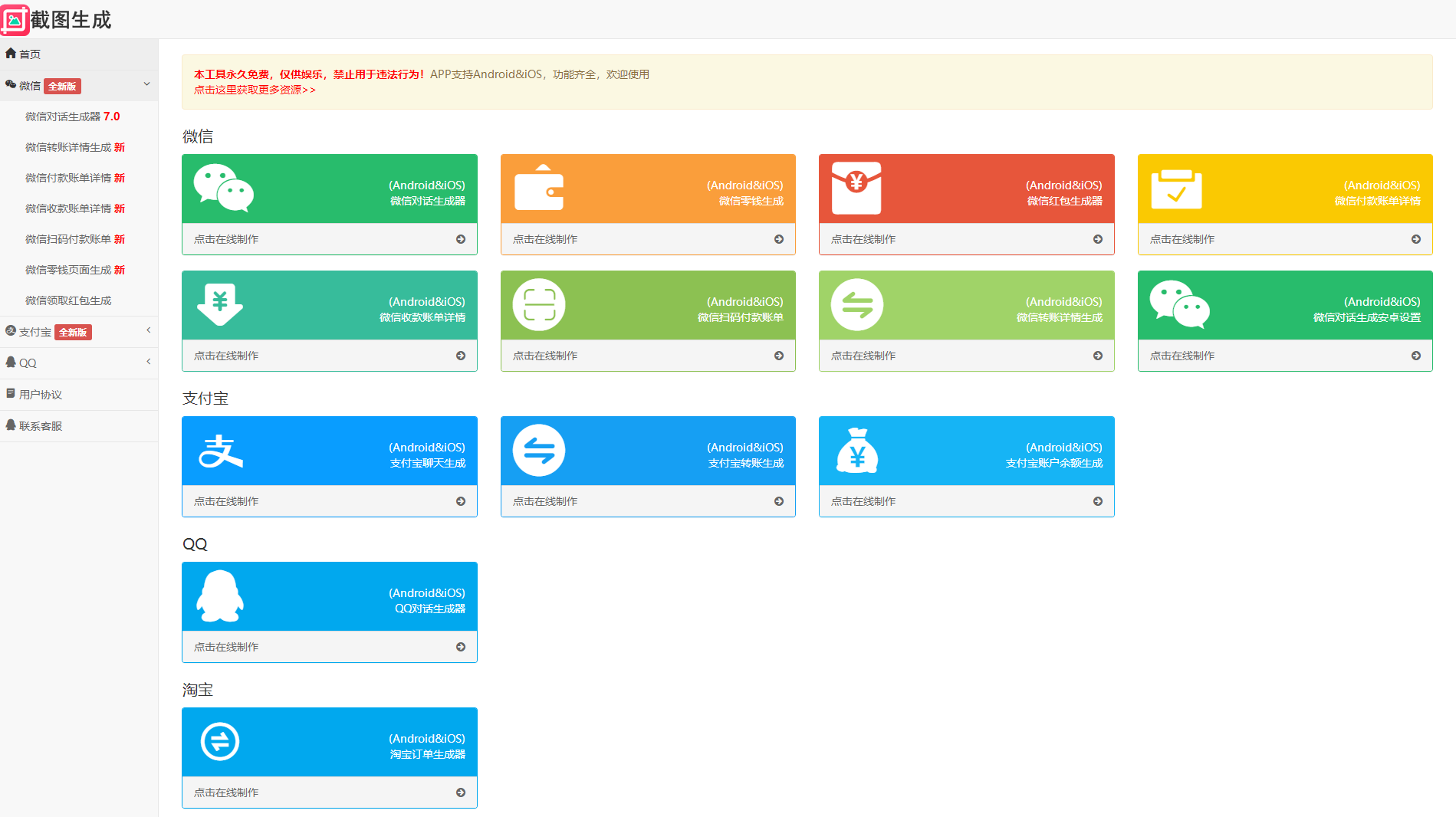The image size is (1456, 817).
Task: Click the wallet icon on the 微信零钱生成 card
Action: pyautogui.click(x=539, y=189)
